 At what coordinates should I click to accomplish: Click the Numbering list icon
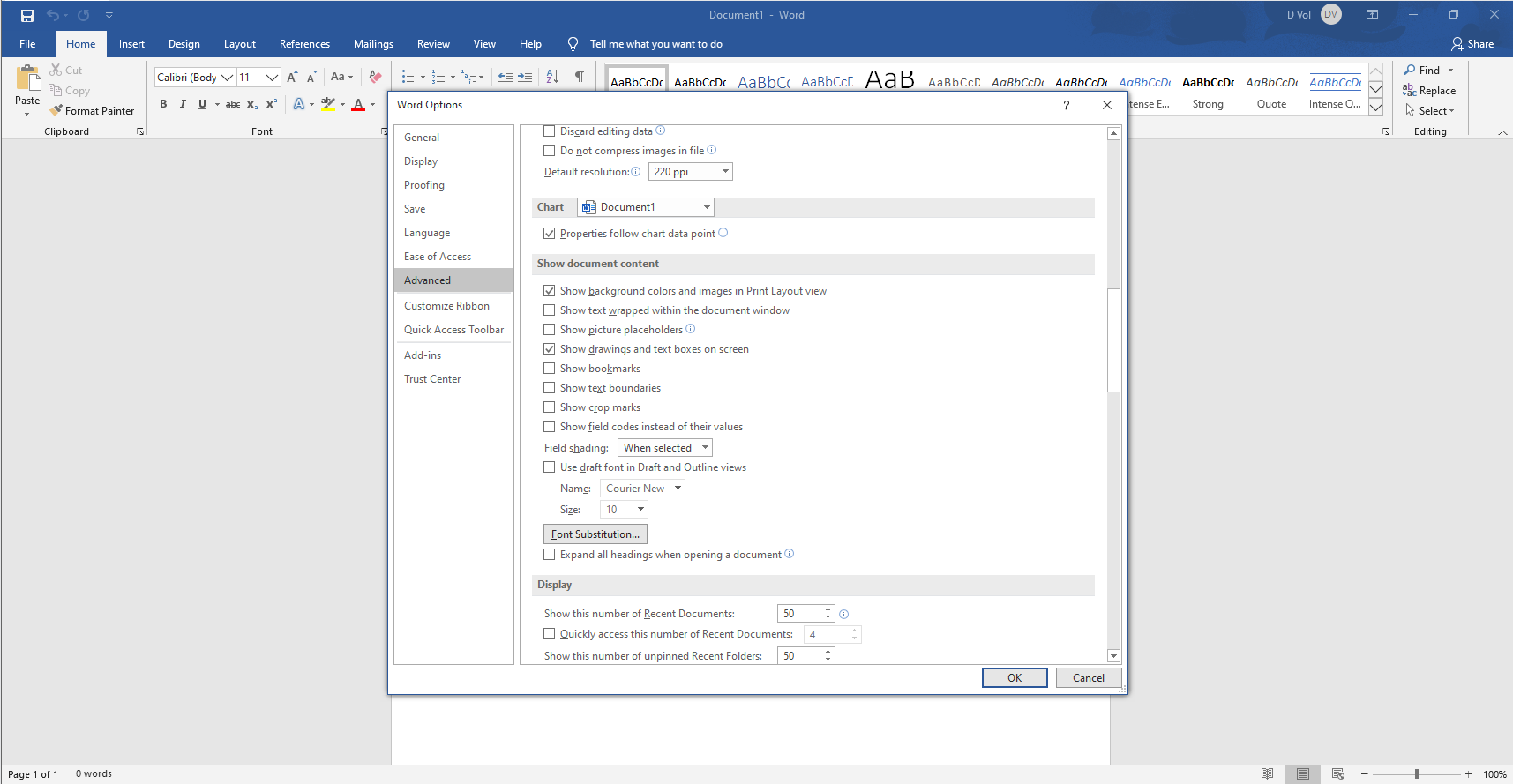point(438,78)
